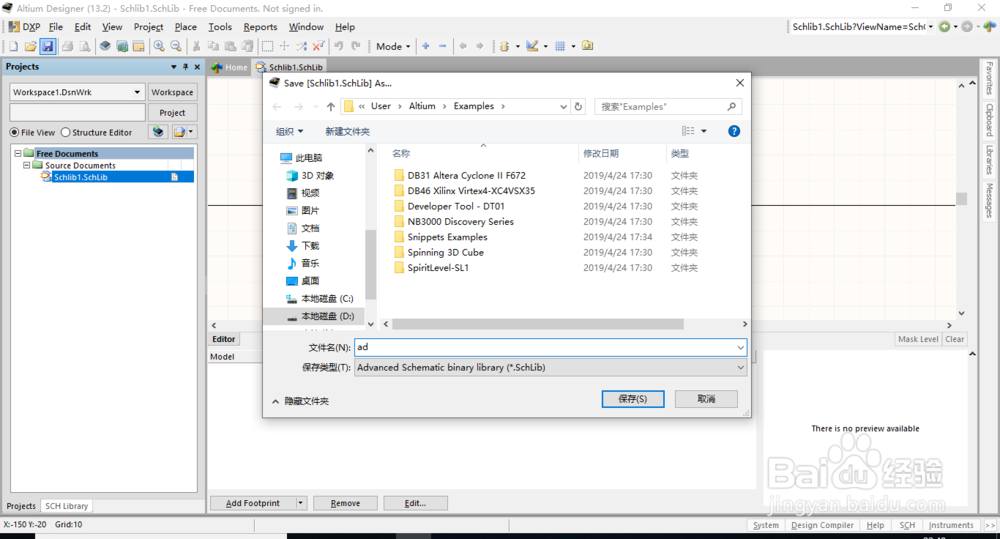Viewport: 1000px width, 539px height.
Task: Click the blue help icon in save dialog
Action: pos(734,131)
